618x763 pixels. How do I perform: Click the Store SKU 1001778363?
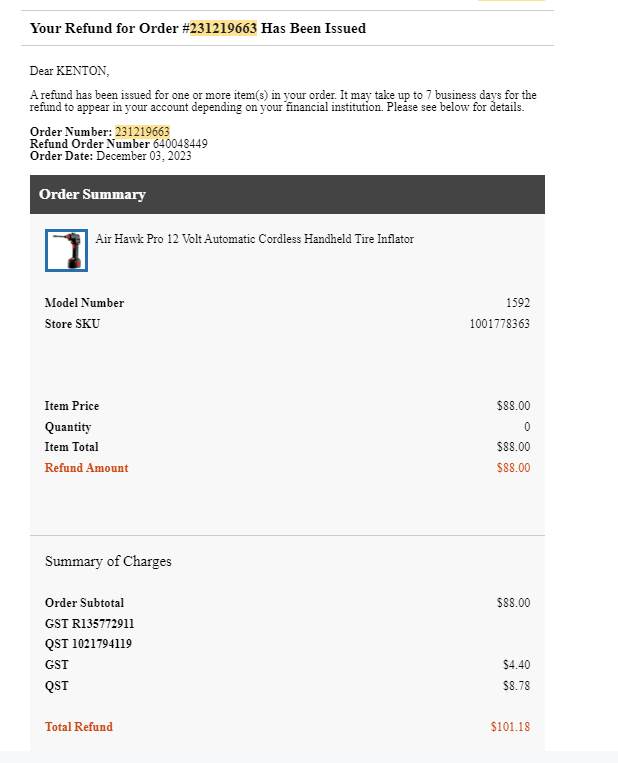500,324
